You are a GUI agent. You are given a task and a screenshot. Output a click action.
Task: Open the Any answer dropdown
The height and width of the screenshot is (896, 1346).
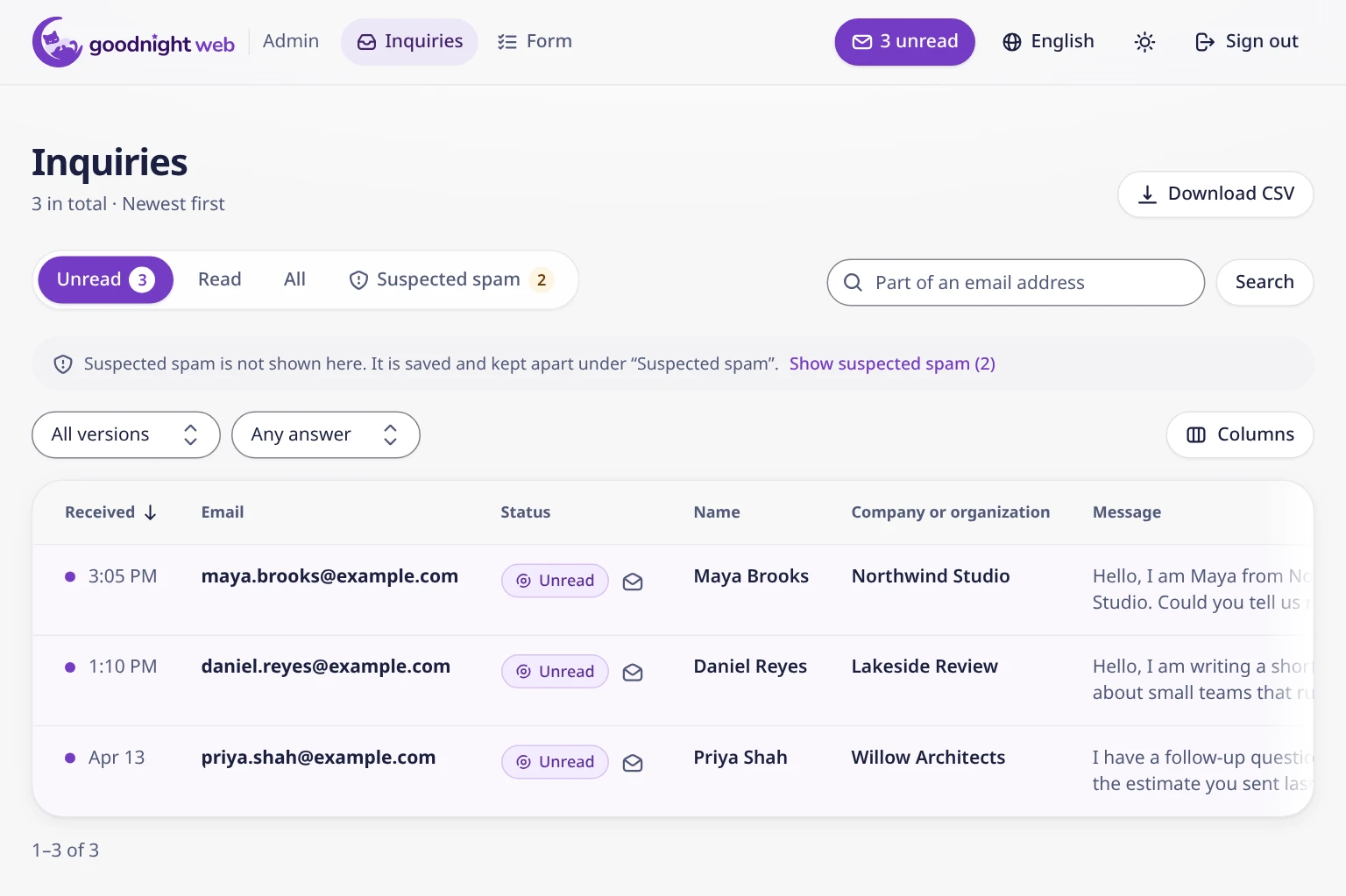pyautogui.click(x=326, y=434)
